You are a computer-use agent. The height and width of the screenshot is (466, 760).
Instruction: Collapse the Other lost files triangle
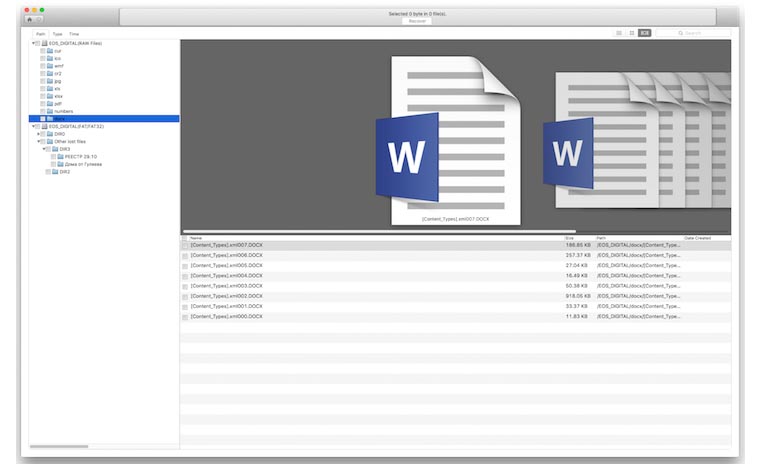pyautogui.click(x=39, y=142)
